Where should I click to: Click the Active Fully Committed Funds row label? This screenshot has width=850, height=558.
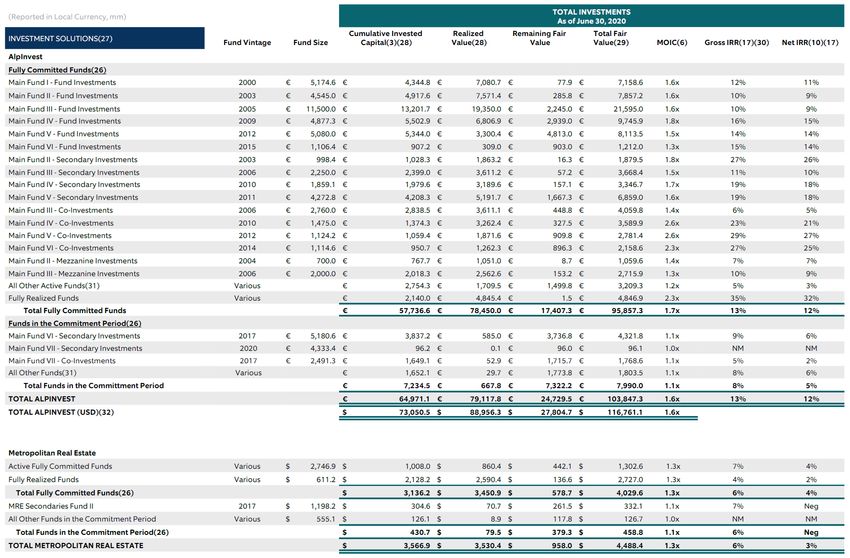click(60, 466)
